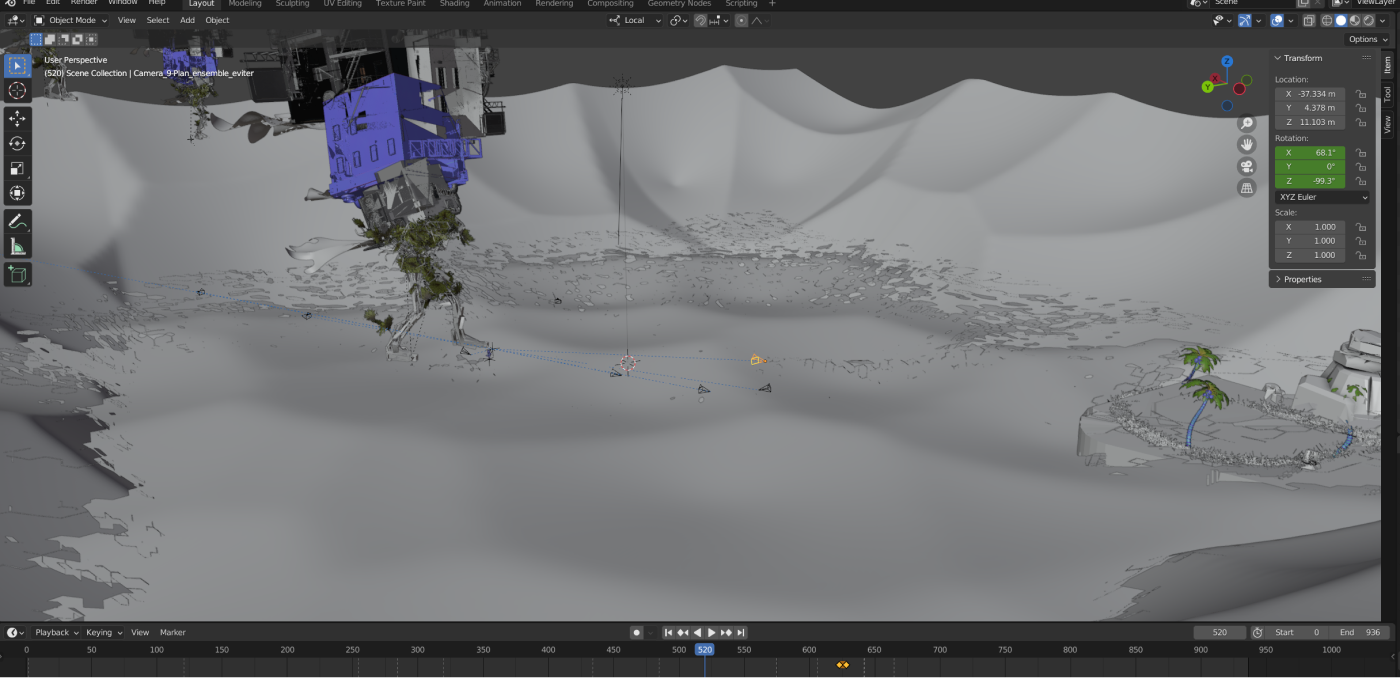Open the pivot point dropdown
This screenshot has height=678, width=1400.
pyautogui.click(x=679, y=20)
